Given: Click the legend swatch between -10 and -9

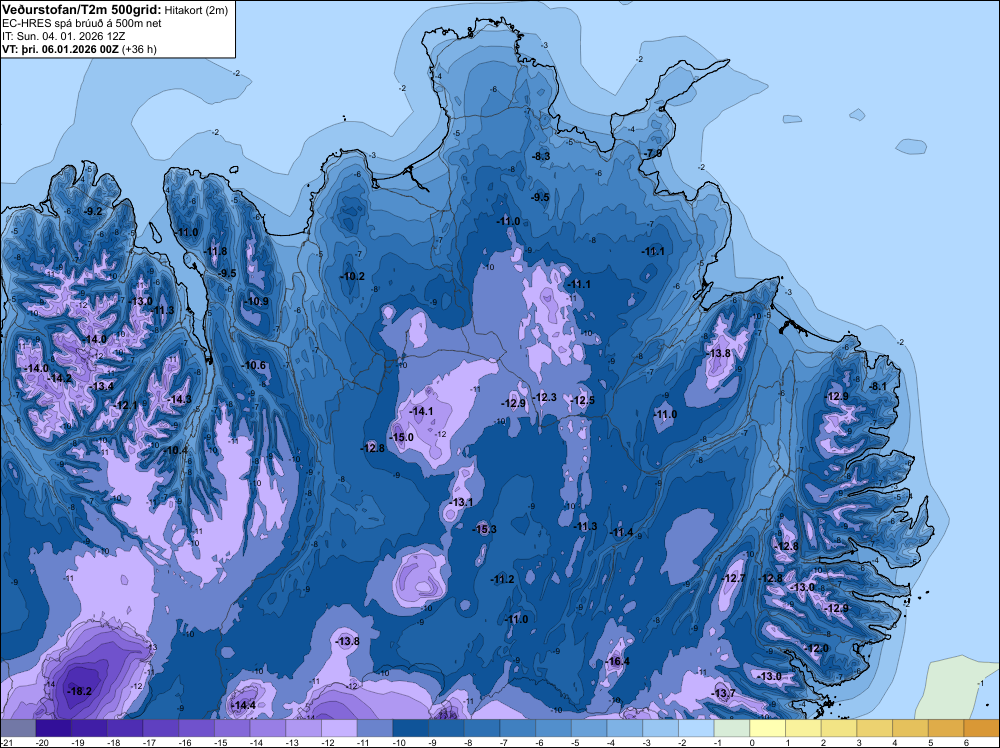Looking at the screenshot, I should point(411,728).
